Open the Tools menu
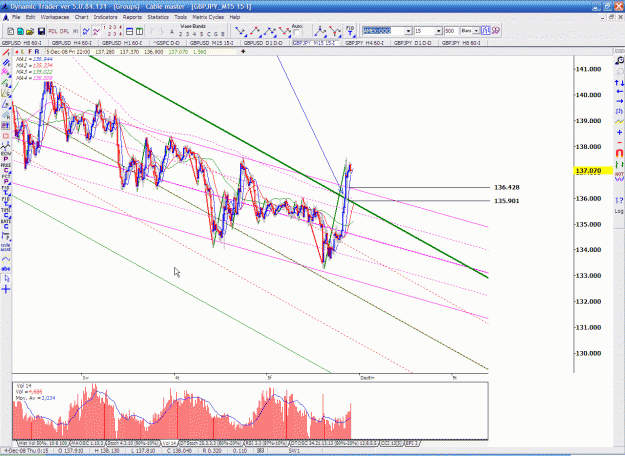Screen dimensions: 625x456 click(180, 17)
